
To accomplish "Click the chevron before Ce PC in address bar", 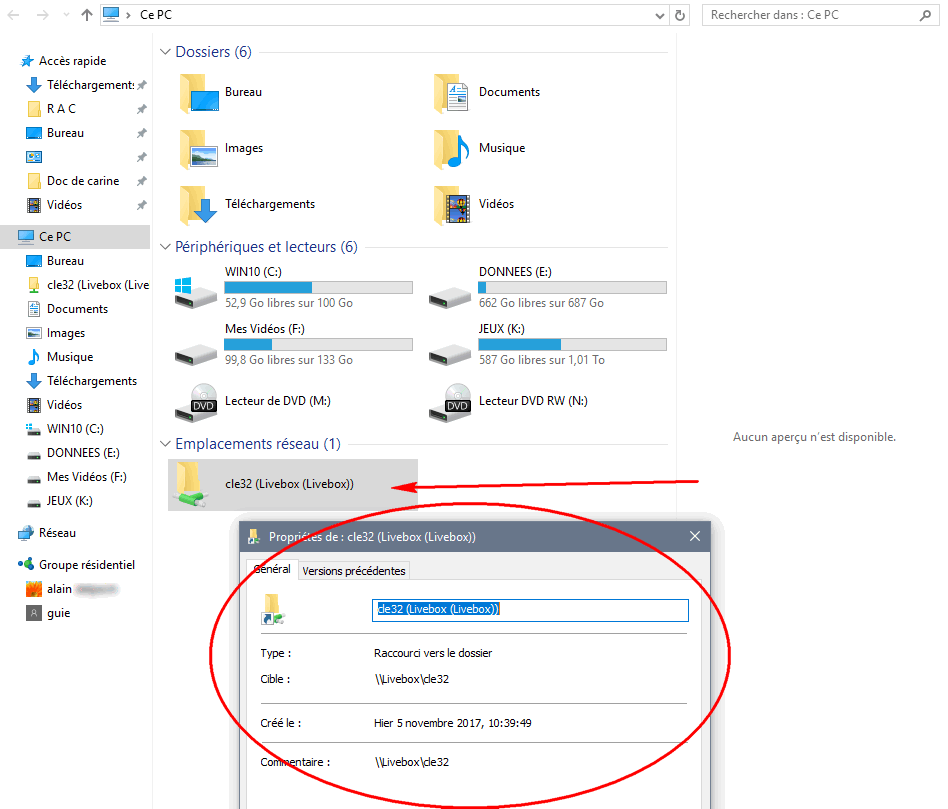I will click(128, 15).
